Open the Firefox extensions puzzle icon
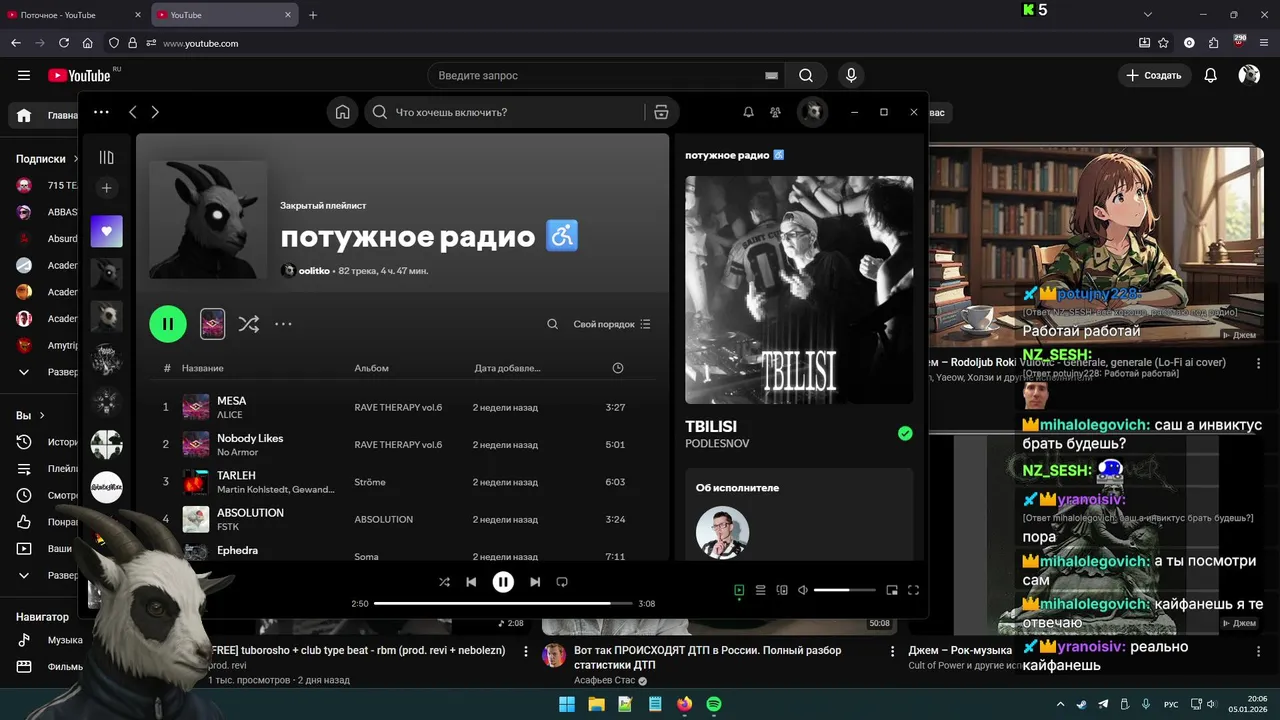Screen dimensions: 1280x720 (x=1214, y=43)
